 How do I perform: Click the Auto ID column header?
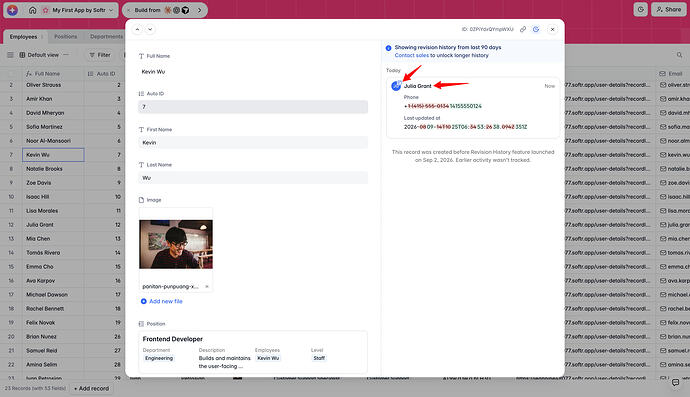(102, 74)
